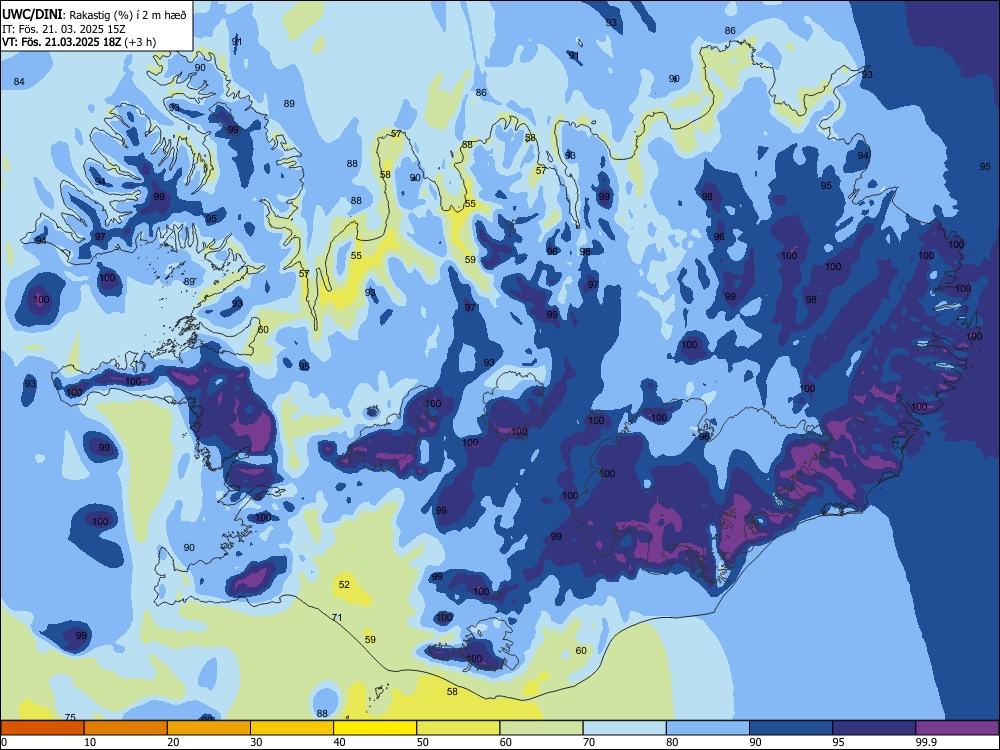Screen dimensions: 1000x750
Task: Click the '95' legend tick label
Action: [x=838, y=742]
